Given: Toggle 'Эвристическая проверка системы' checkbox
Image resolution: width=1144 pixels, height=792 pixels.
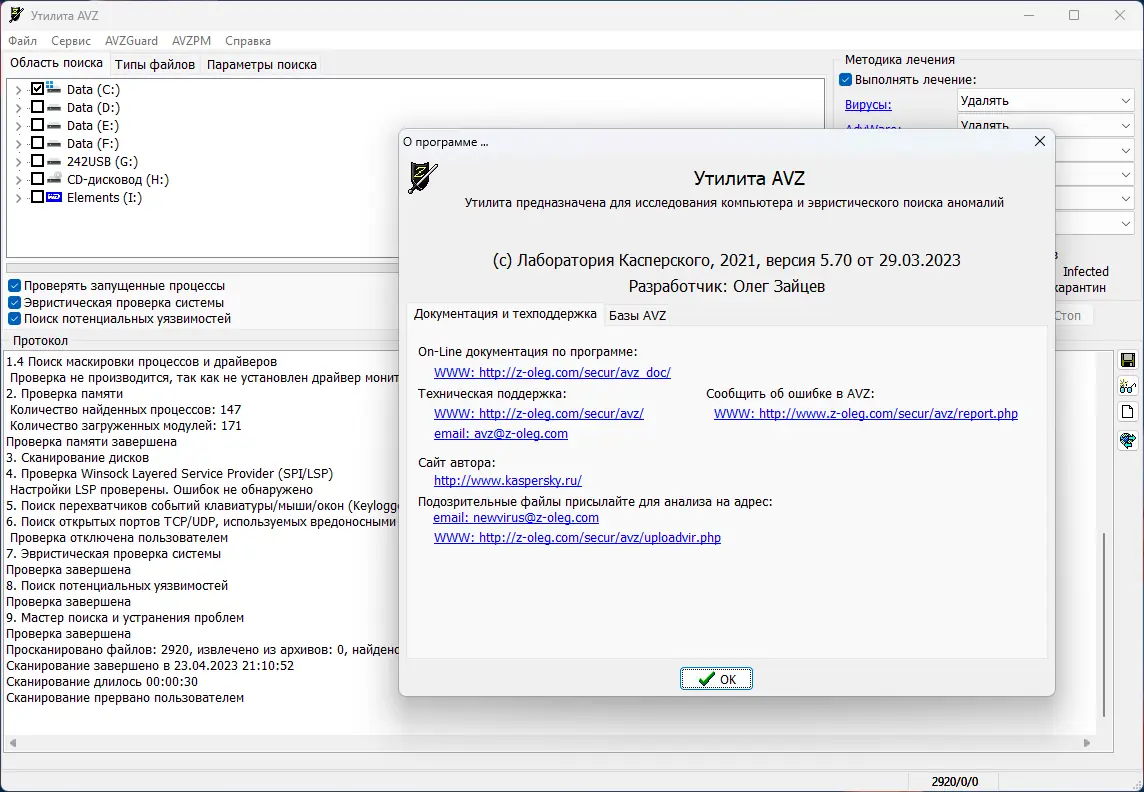Looking at the screenshot, I should click(x=14, y=303).
